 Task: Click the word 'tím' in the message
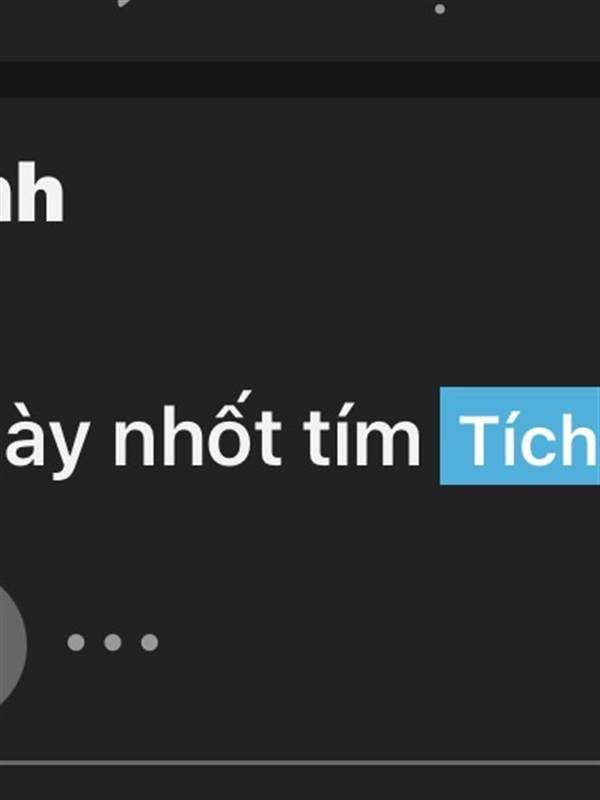tap(362, 434)
